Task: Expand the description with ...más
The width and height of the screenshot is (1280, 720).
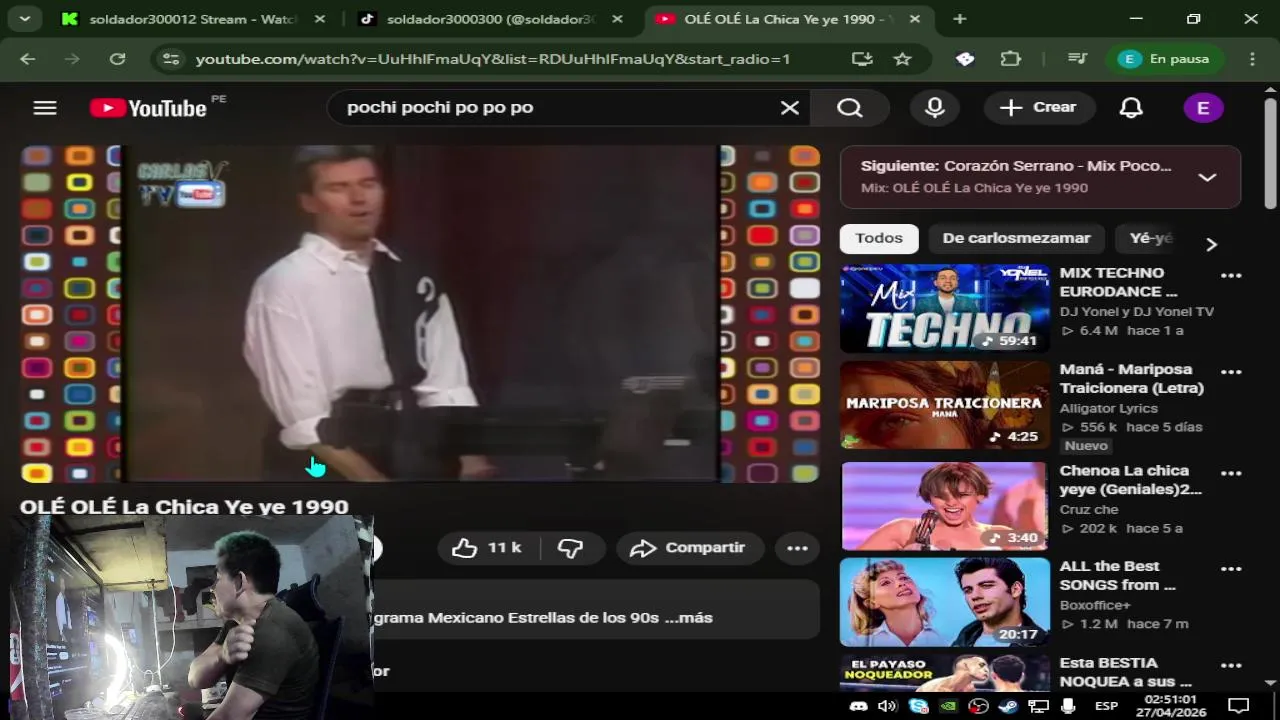Action: pos(690,618)
